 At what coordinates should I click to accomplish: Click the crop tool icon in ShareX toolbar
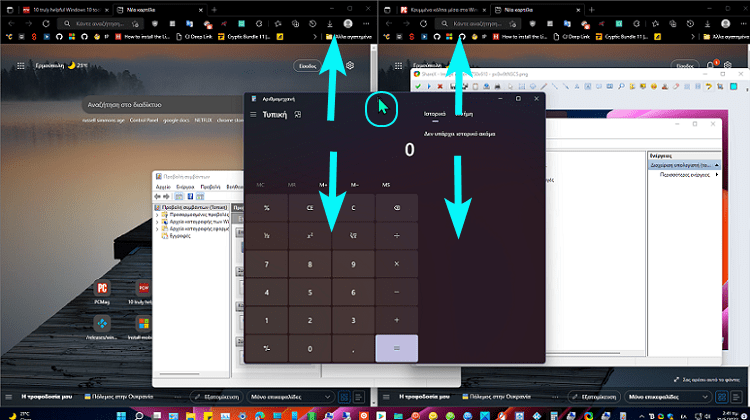720,87
